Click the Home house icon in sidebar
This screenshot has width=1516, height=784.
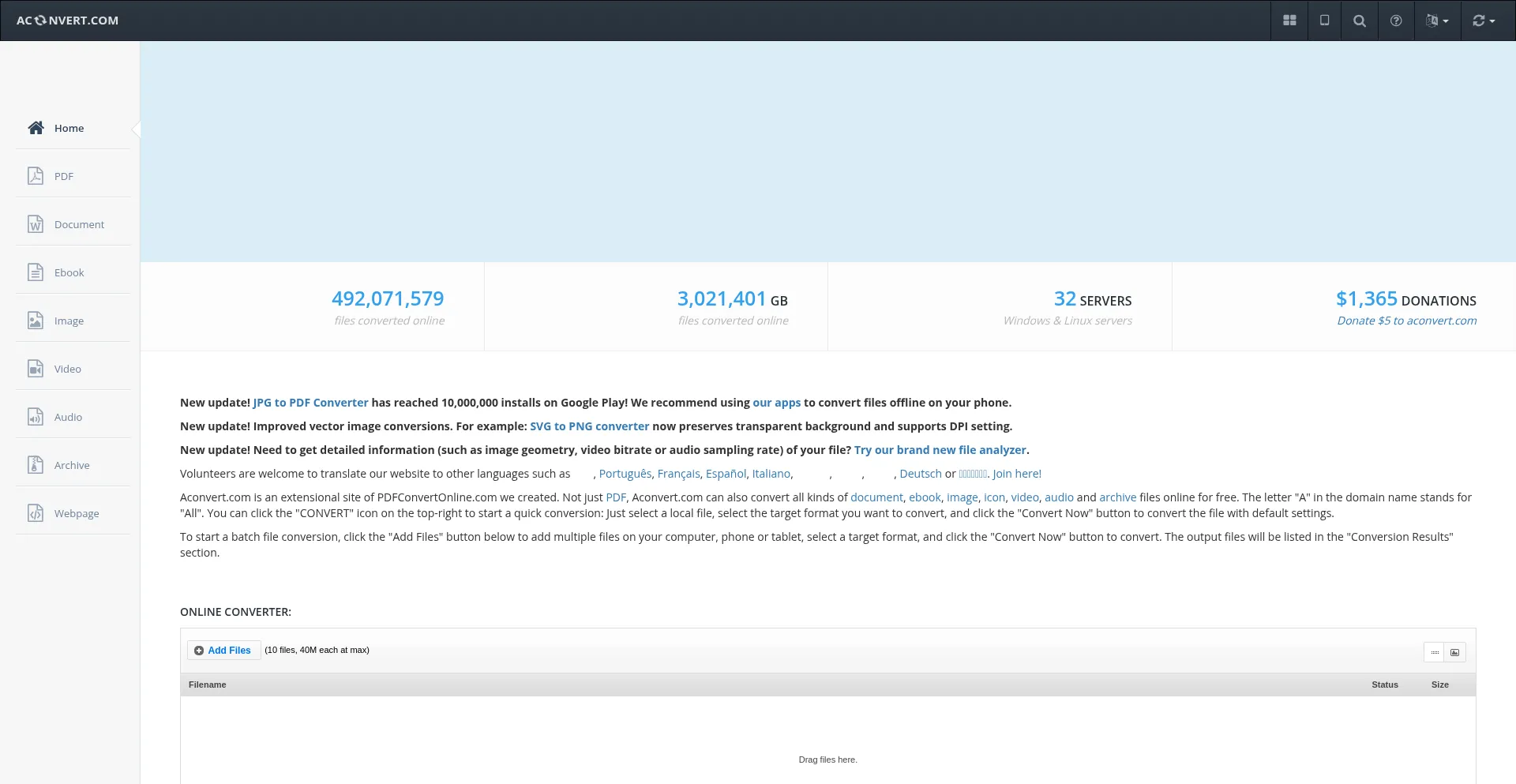point(36,128)
